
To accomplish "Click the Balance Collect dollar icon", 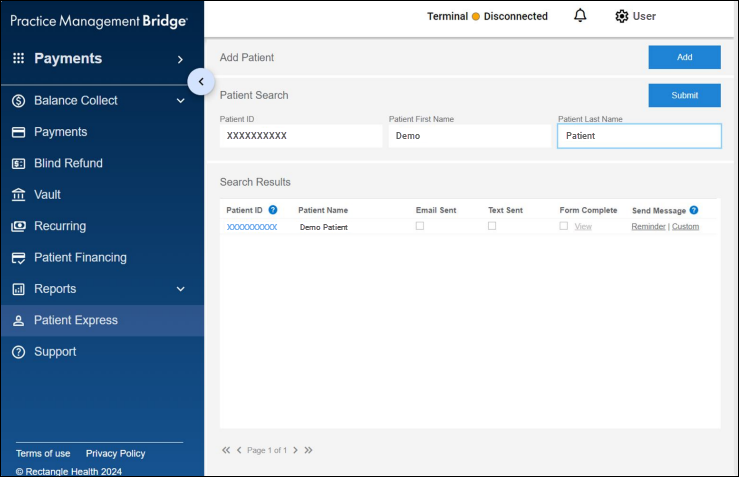I will click(x=18, y=100).
